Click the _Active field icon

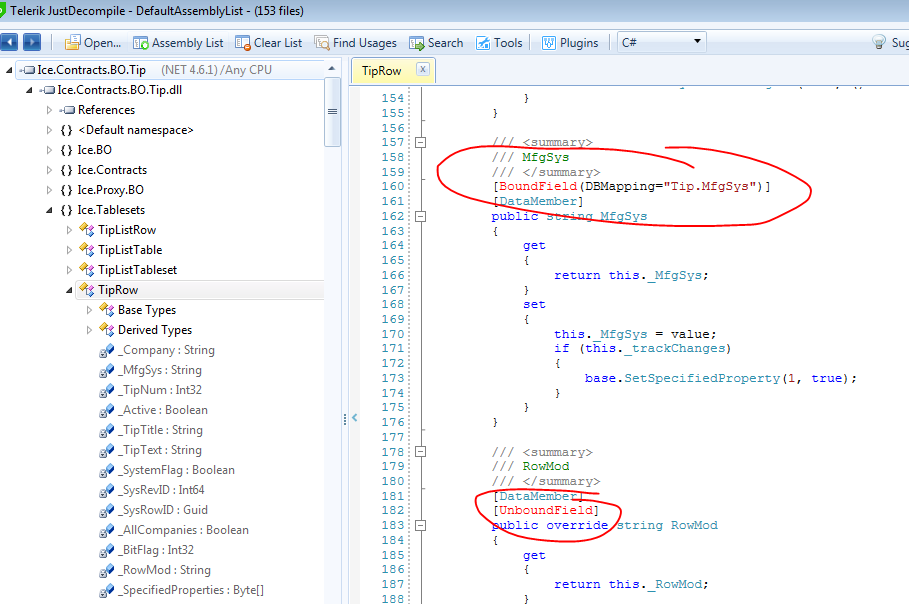click(x=107, y=410)
